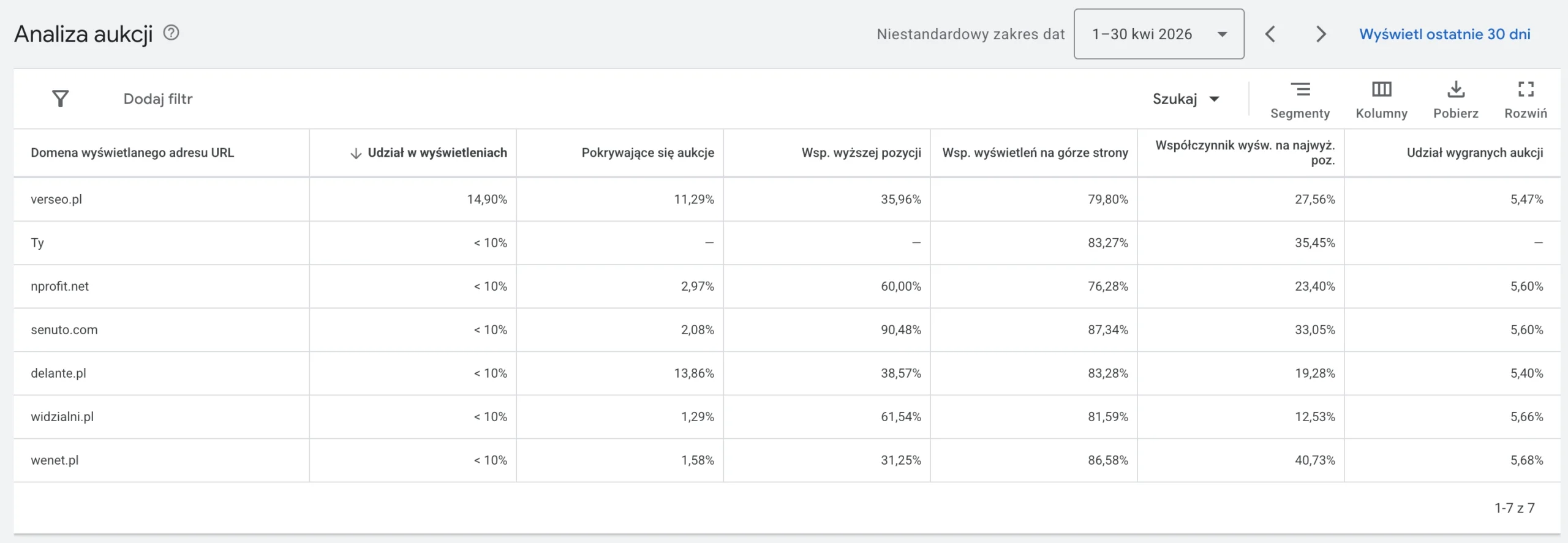Go to the previous date range
This screenshot has width=1568, height=543.
click(x=1270, y=34)
